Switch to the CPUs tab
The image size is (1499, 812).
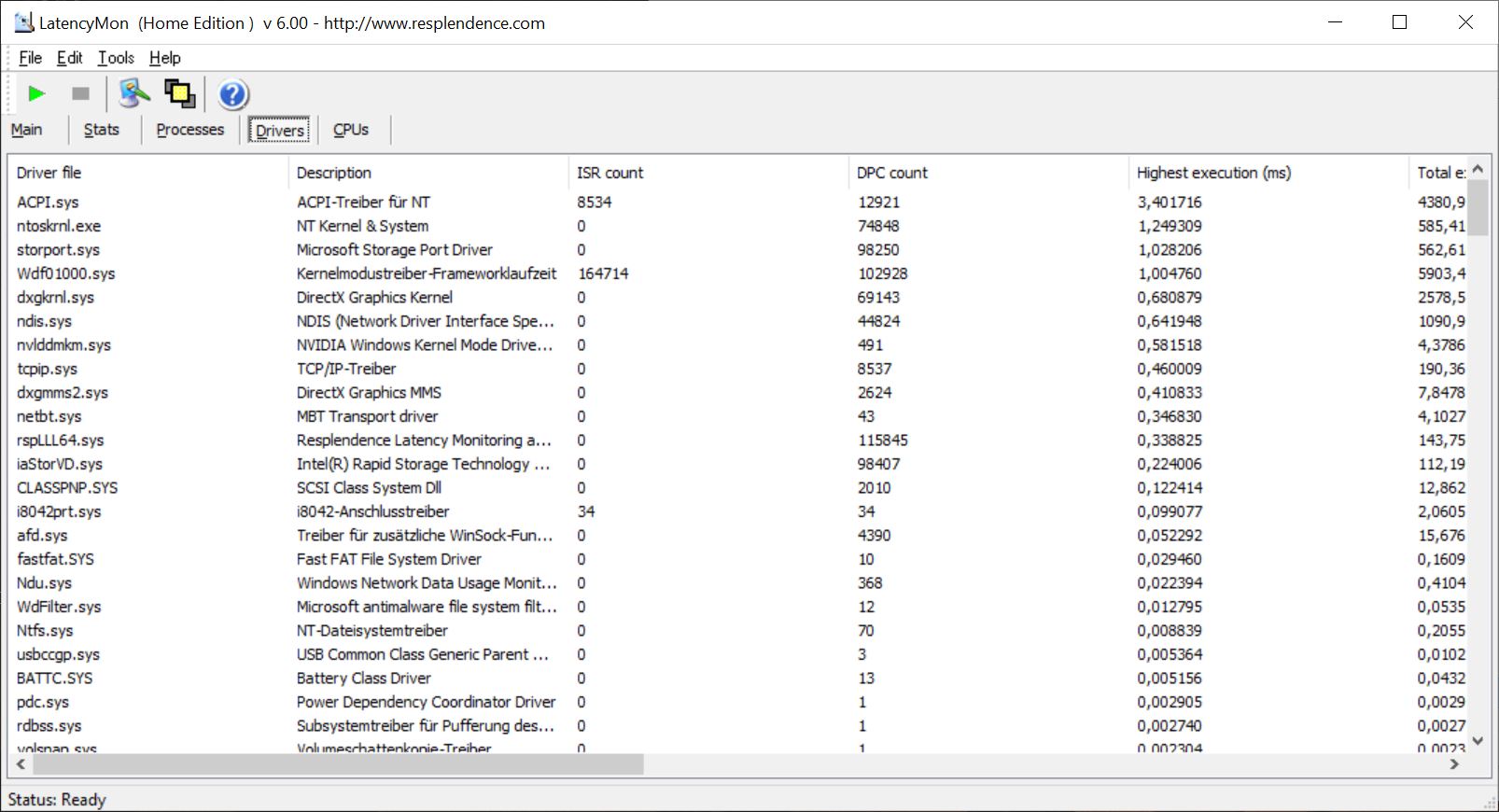[350, 130]
